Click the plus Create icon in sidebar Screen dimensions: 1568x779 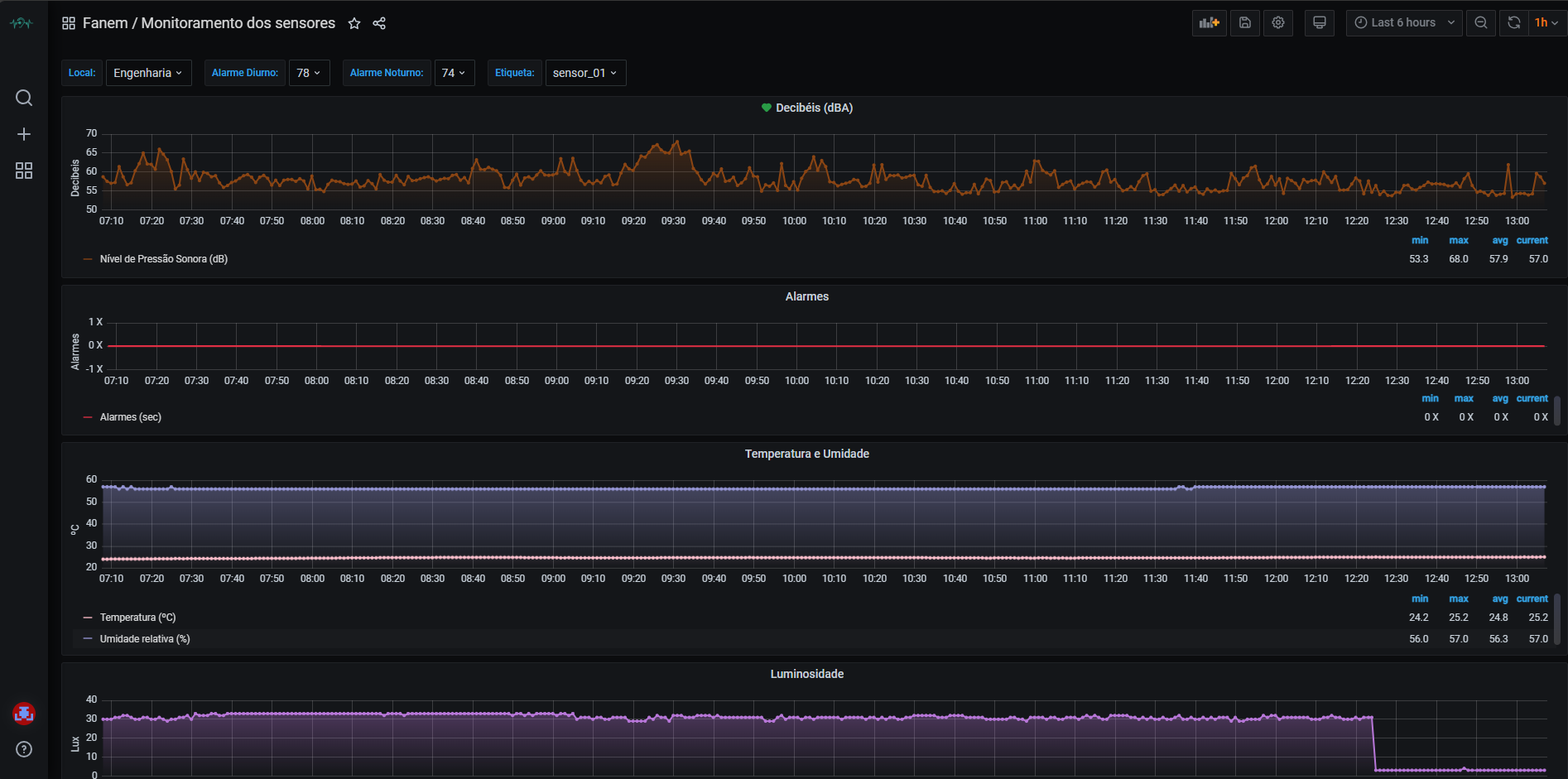[24, 134]
